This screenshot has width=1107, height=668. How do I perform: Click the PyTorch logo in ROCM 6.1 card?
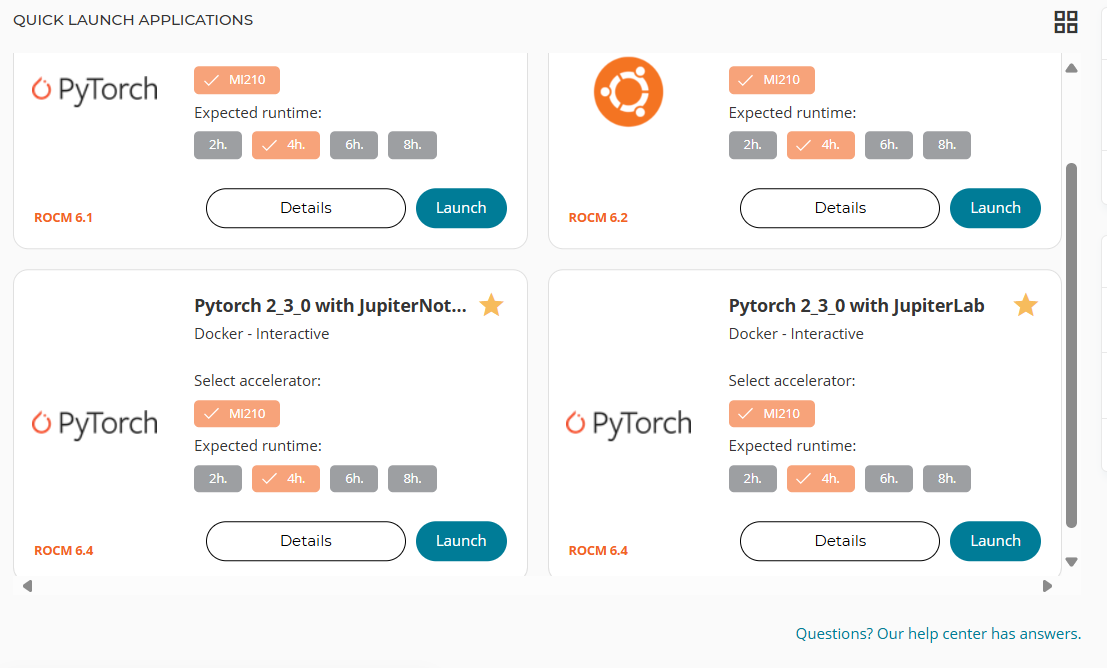(95, 90)
